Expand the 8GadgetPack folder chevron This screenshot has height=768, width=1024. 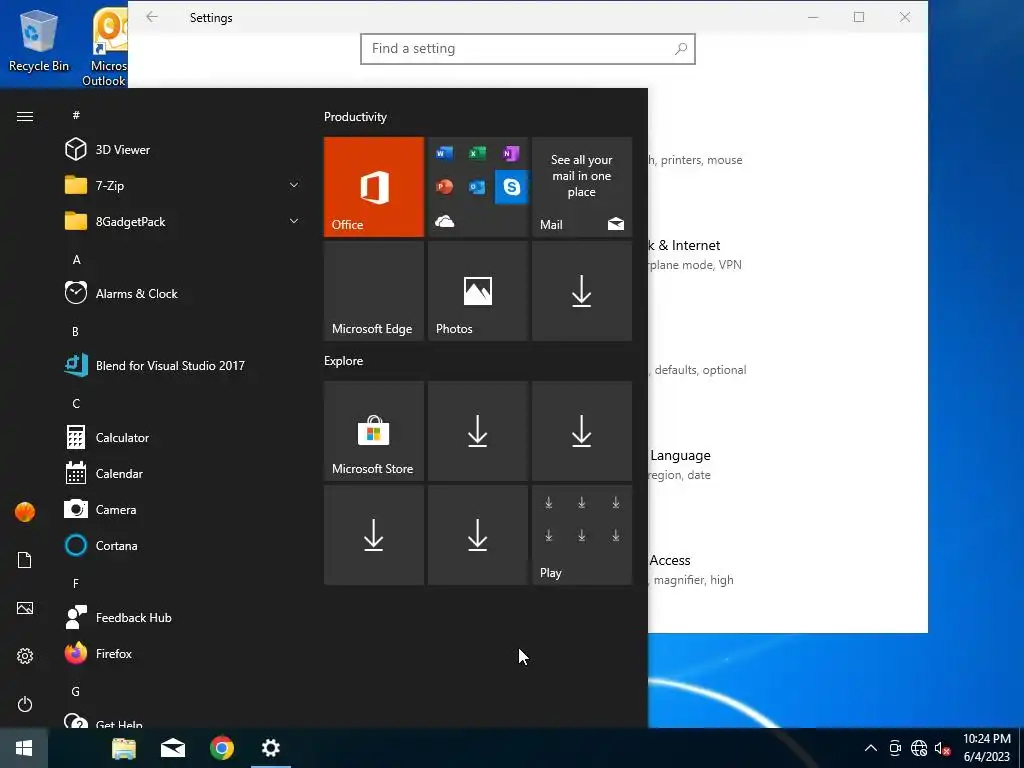tap(294, 221)
